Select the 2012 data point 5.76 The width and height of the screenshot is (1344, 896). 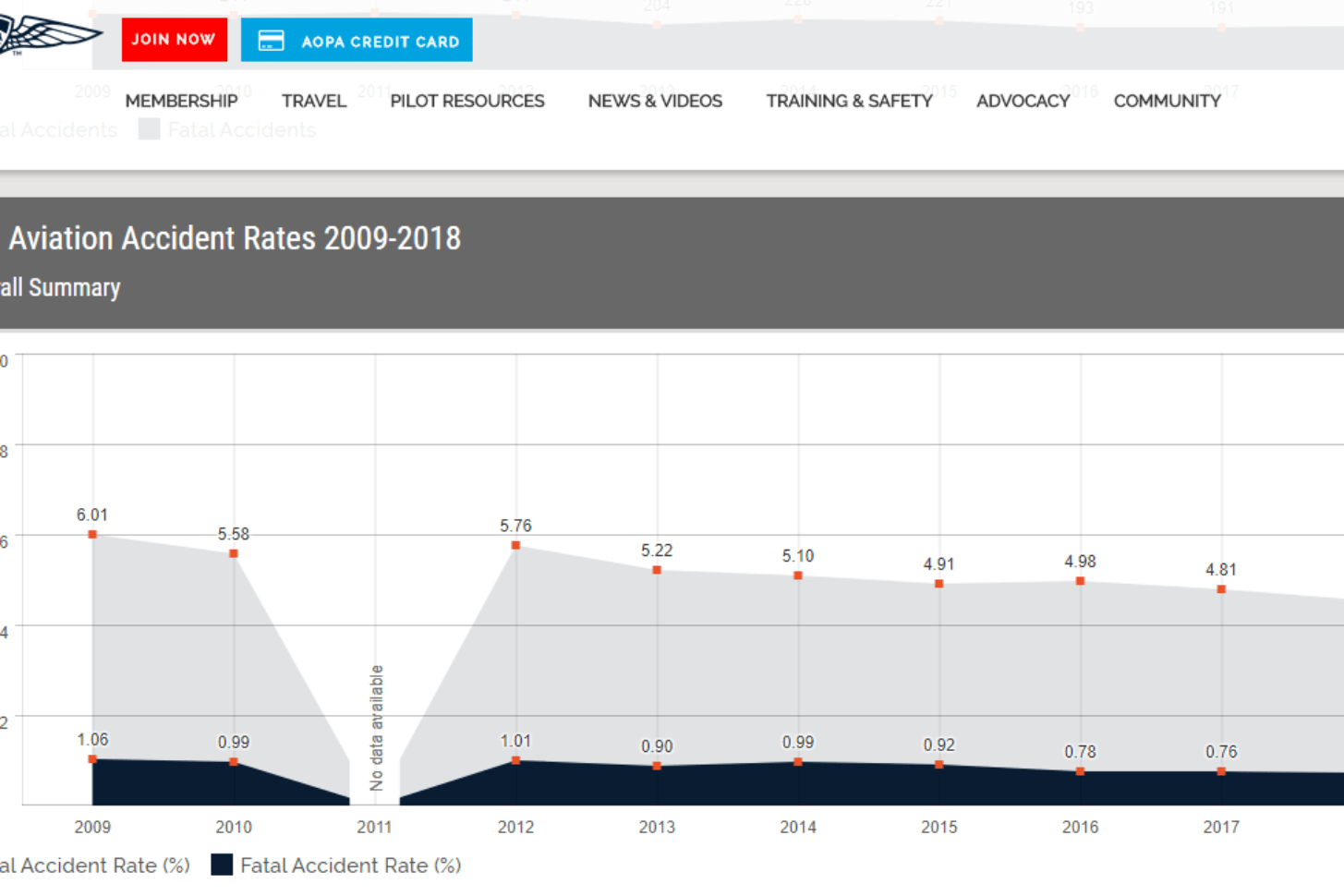point(515,546)
